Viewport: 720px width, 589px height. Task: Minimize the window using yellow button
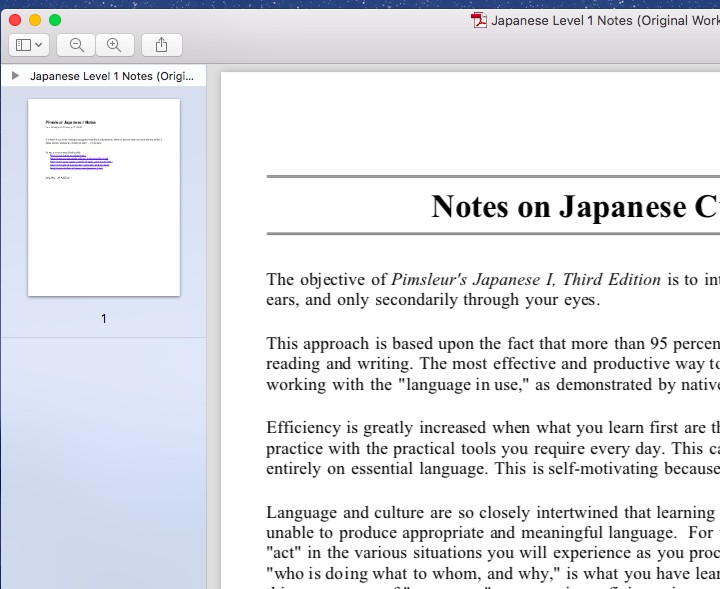35,20
